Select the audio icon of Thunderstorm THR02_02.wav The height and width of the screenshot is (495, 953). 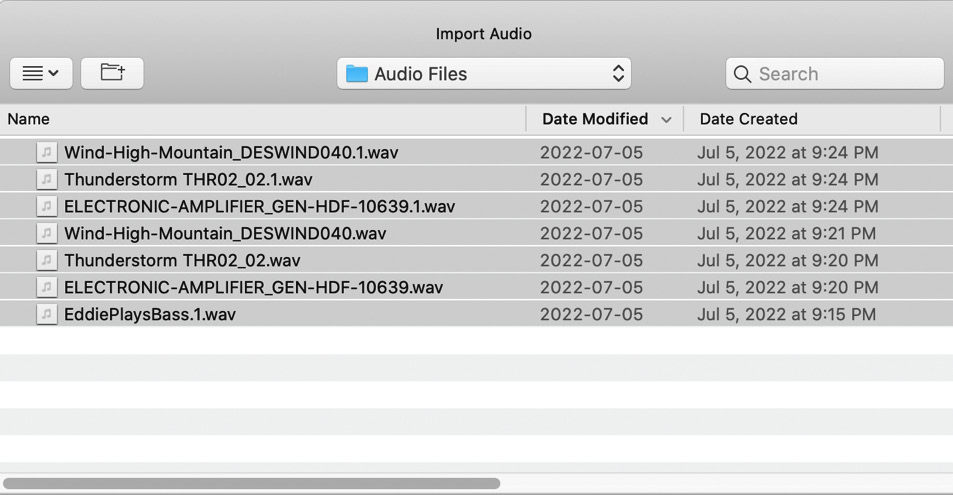pos(47,260)
